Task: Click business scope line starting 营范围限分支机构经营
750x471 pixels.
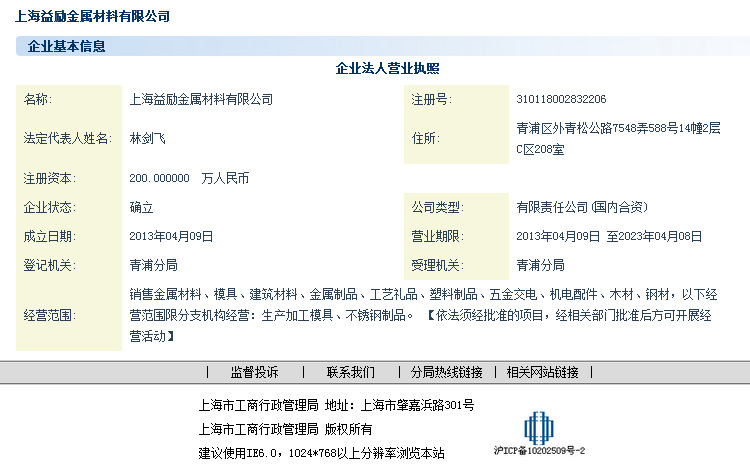Action: coord(420,315)
